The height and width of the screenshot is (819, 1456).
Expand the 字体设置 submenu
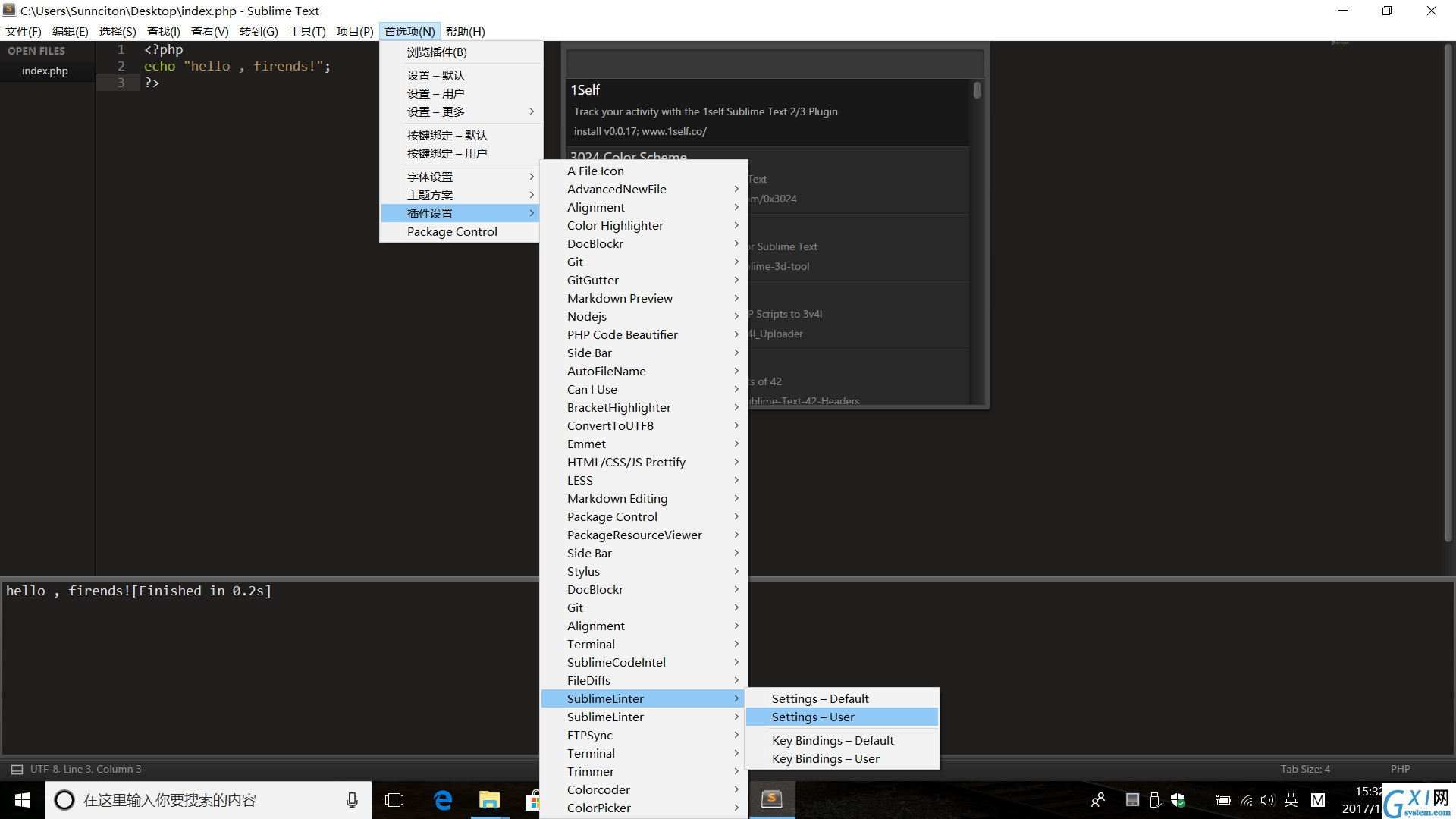[462, 177]
